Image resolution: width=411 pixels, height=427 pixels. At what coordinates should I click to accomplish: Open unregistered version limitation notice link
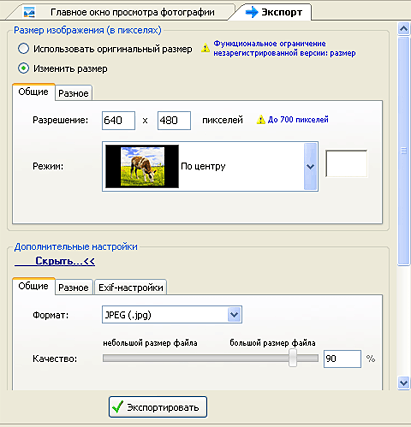tap(284, 48)
